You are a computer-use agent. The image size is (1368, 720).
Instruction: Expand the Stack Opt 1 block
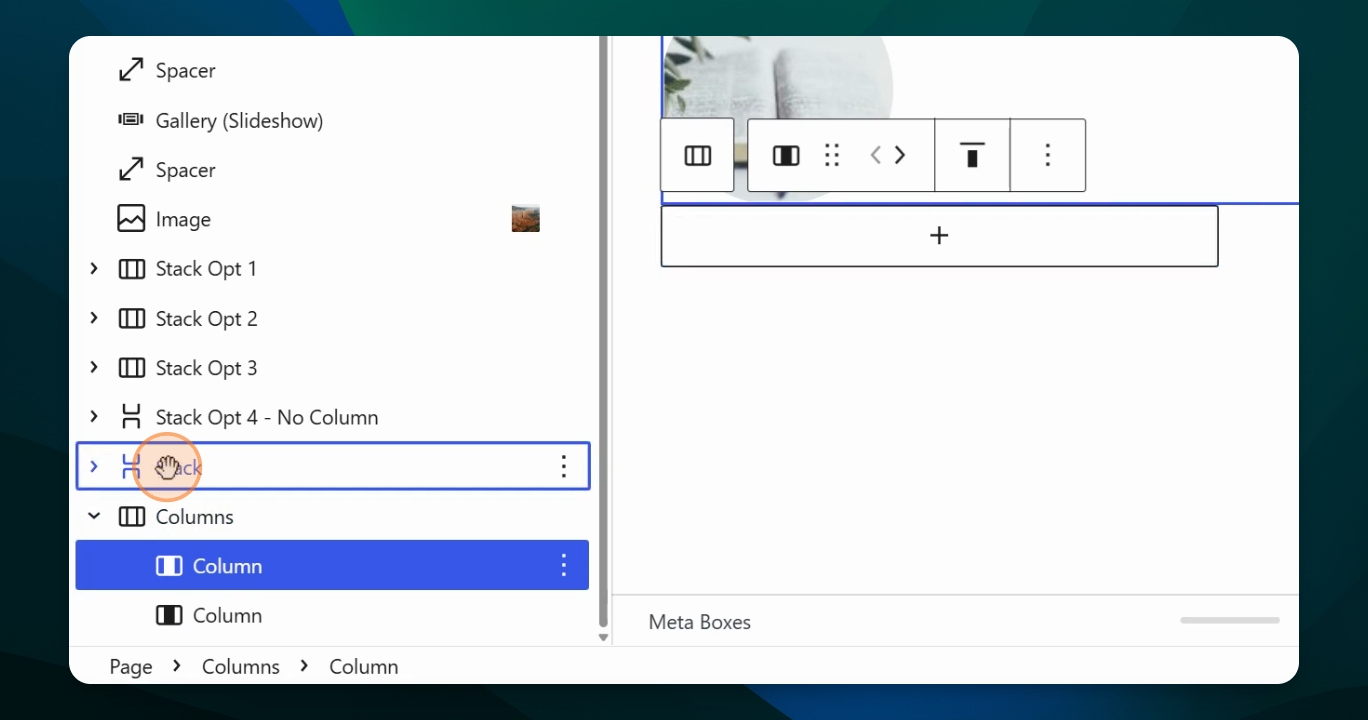(x=94, y=268)
